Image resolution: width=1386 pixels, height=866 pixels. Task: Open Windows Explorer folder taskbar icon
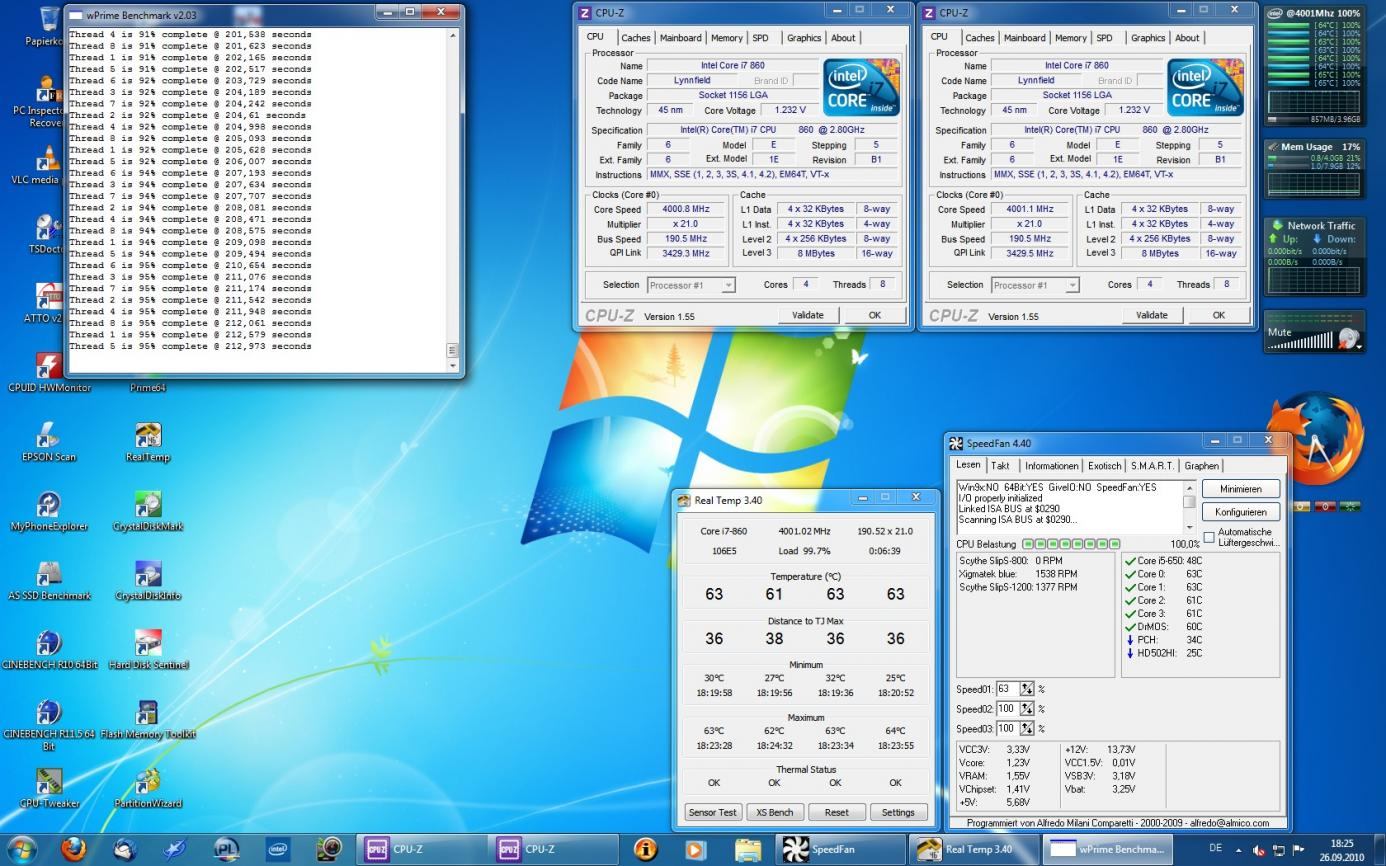coord(747,849)
